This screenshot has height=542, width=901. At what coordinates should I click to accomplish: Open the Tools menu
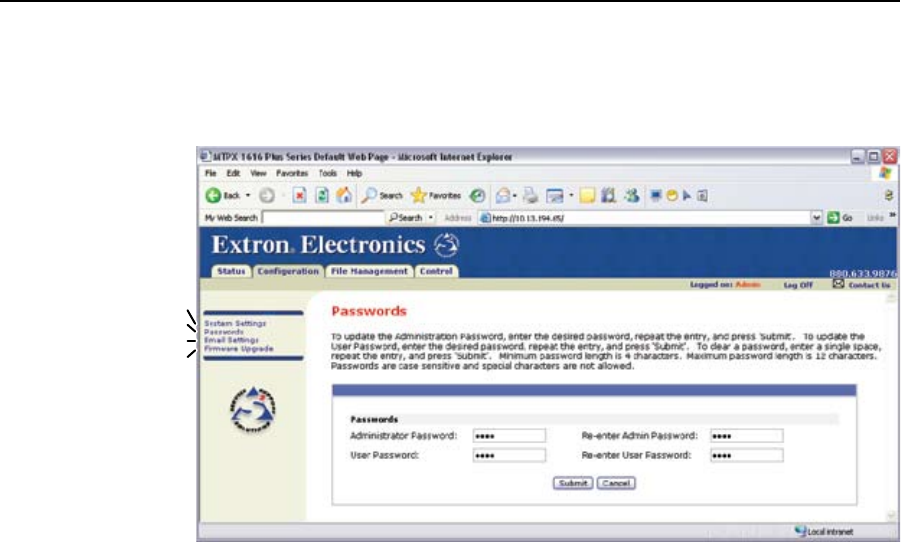(x=328, y=173)
